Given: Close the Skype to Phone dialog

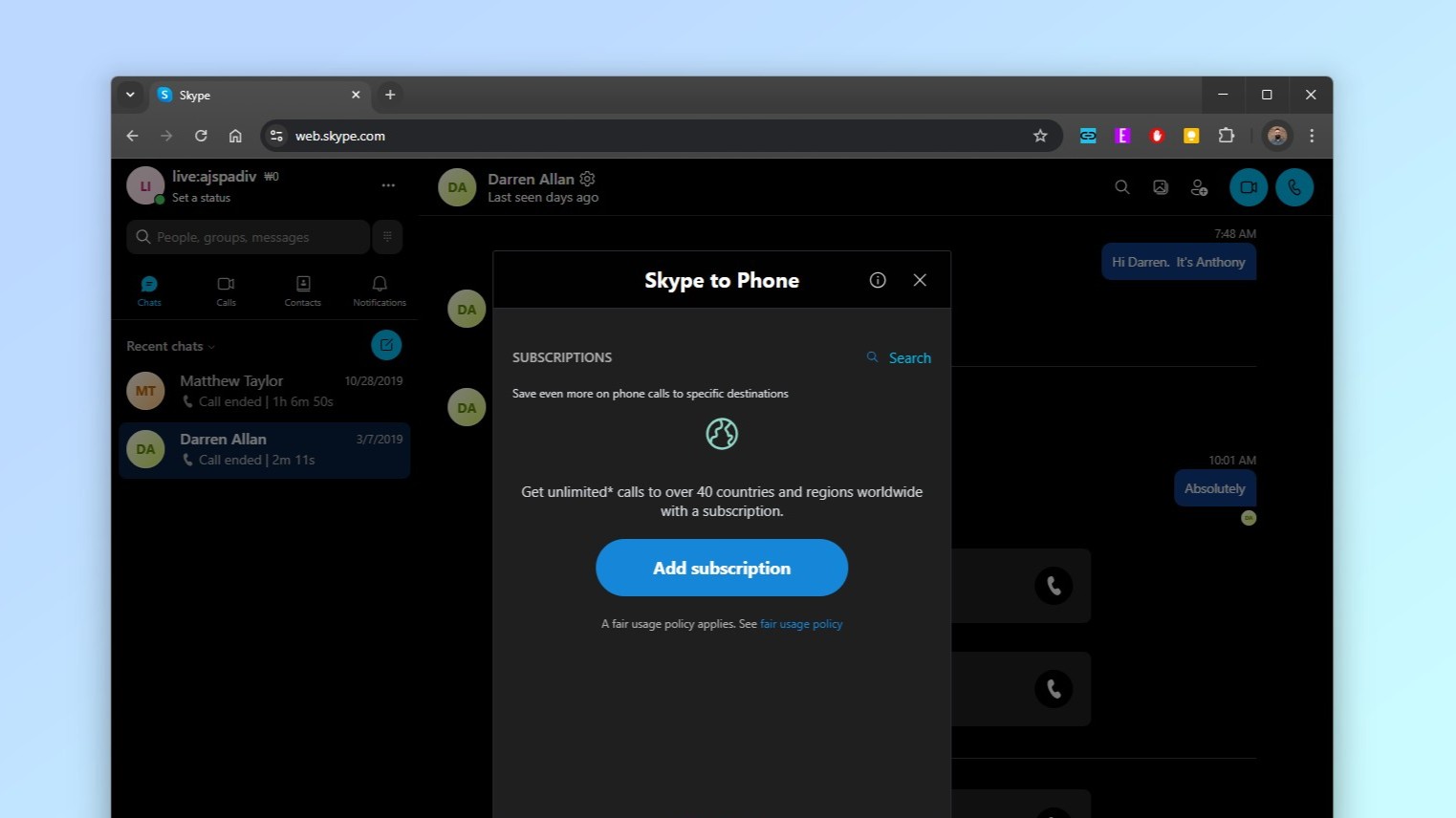Looking at the screenshot, I should [919, 280].
